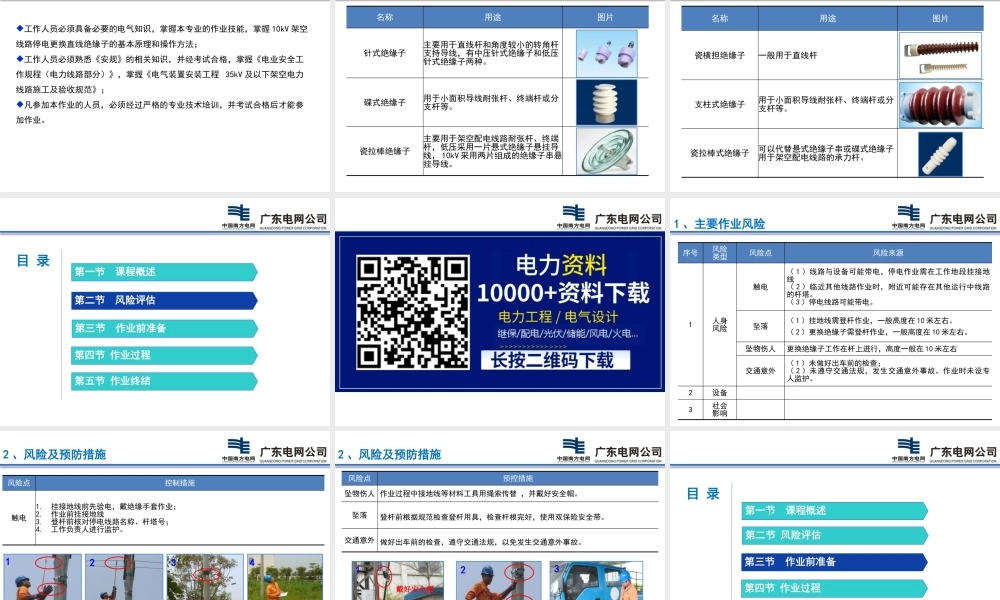Click the white 瓷拉棒式绝缘子 screw-shaped image
Viewport: 1000px width, 600px height.
[939, 154]
